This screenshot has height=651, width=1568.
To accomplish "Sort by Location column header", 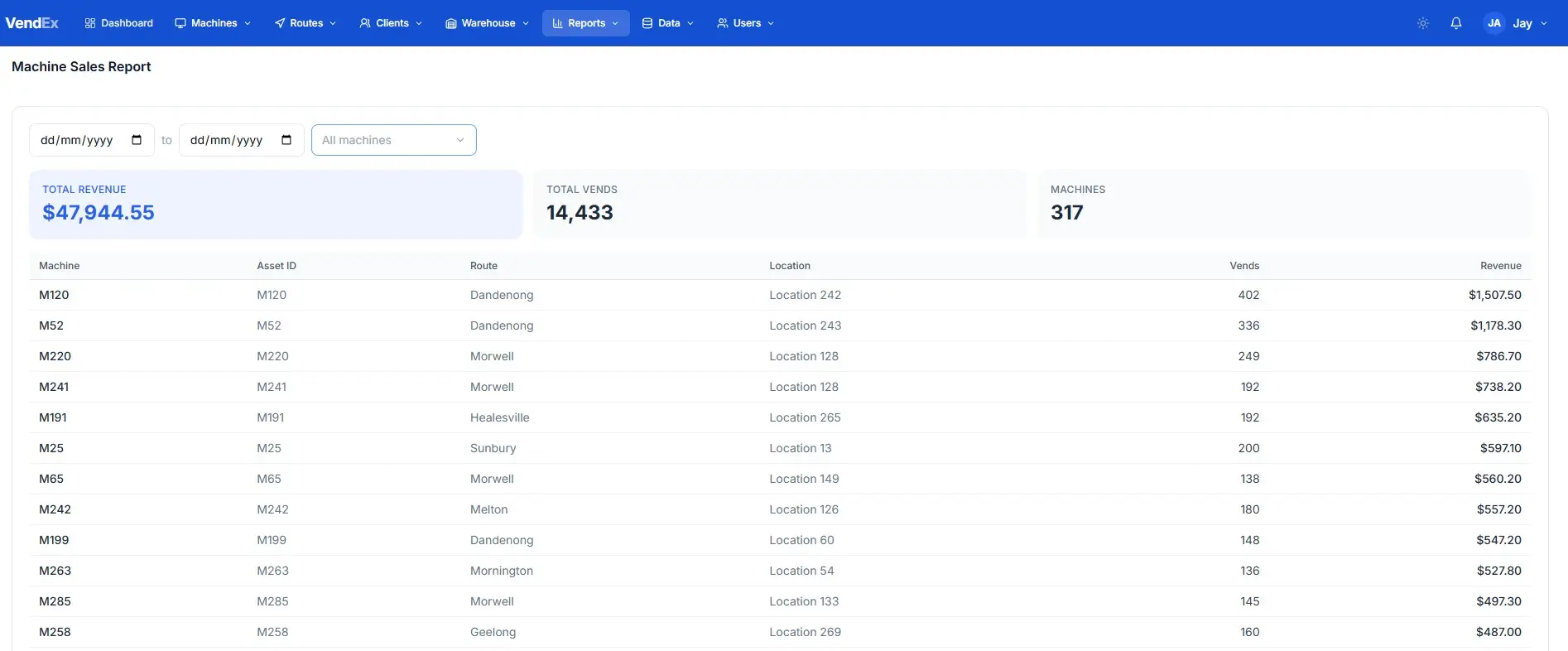I will 790,266.
